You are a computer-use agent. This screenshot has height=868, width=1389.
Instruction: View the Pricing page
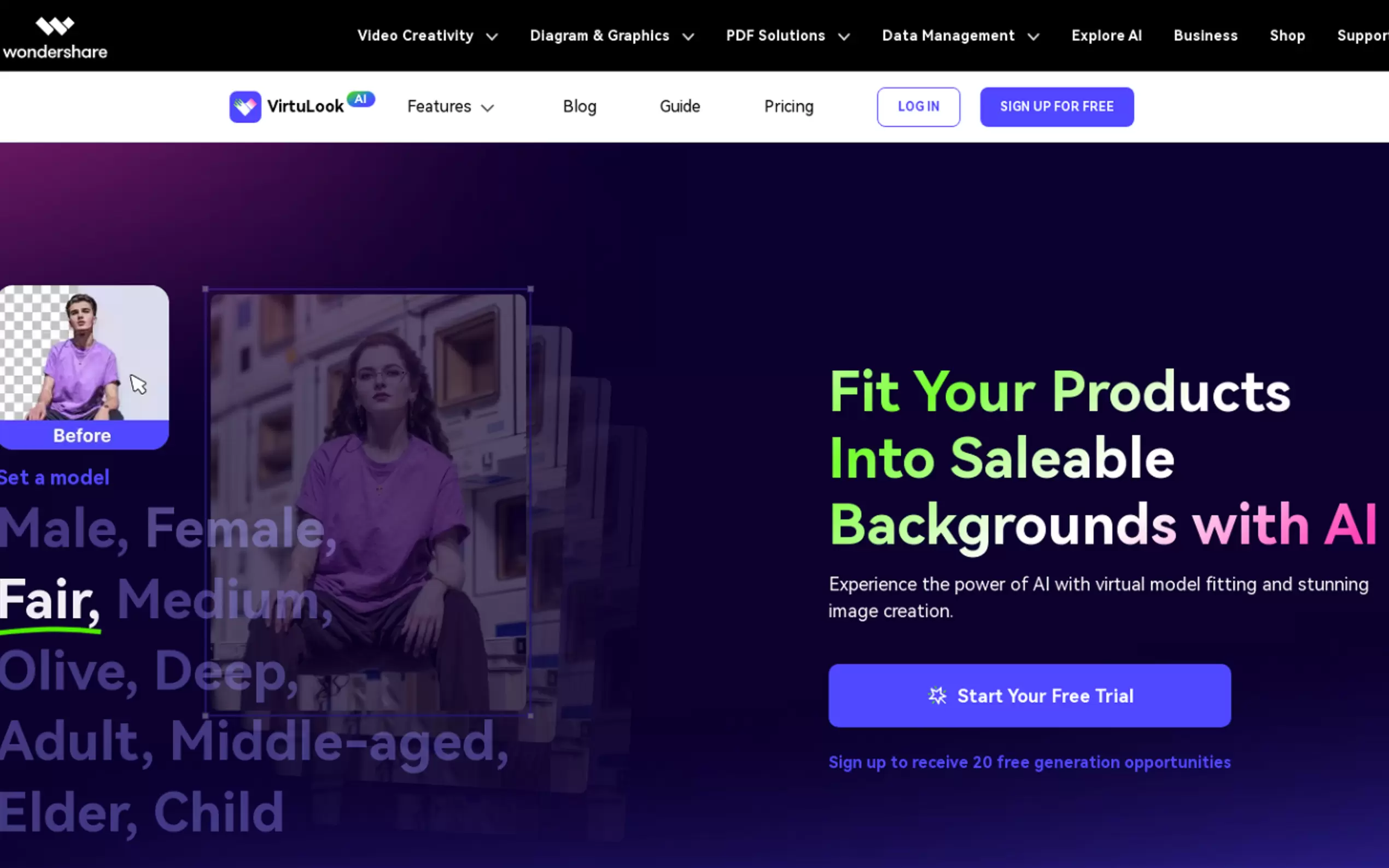point(789,107)
